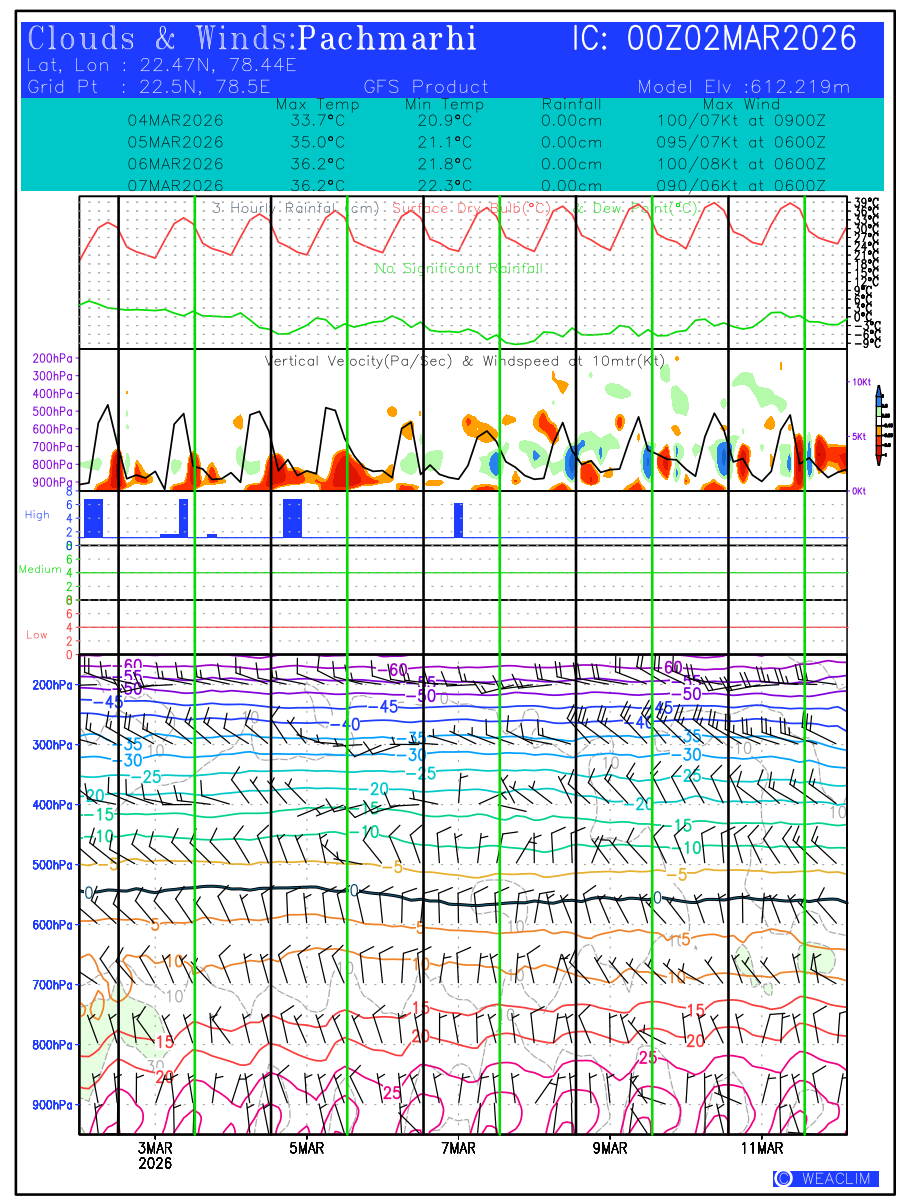Click the Max Wind column header
900x1200 pixels.
point(741,104)
